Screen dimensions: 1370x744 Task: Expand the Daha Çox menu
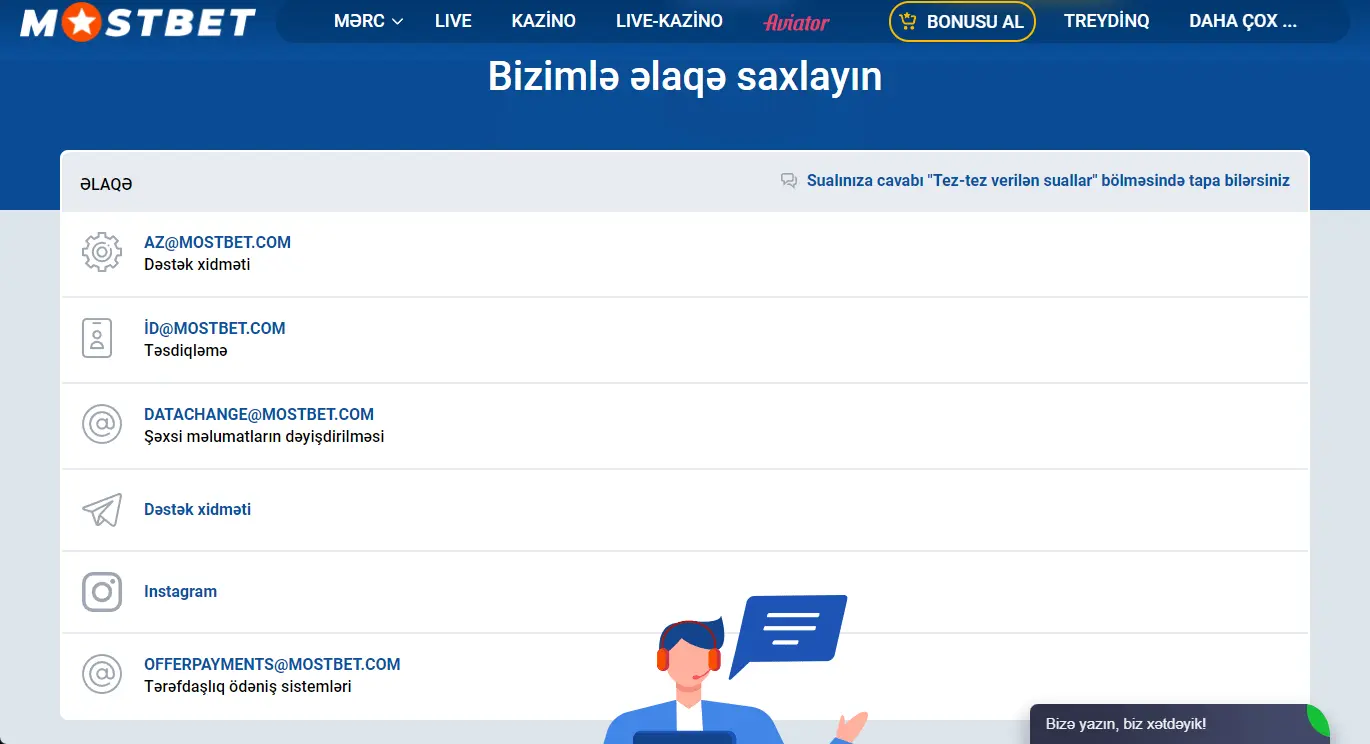click(1243, 21)
